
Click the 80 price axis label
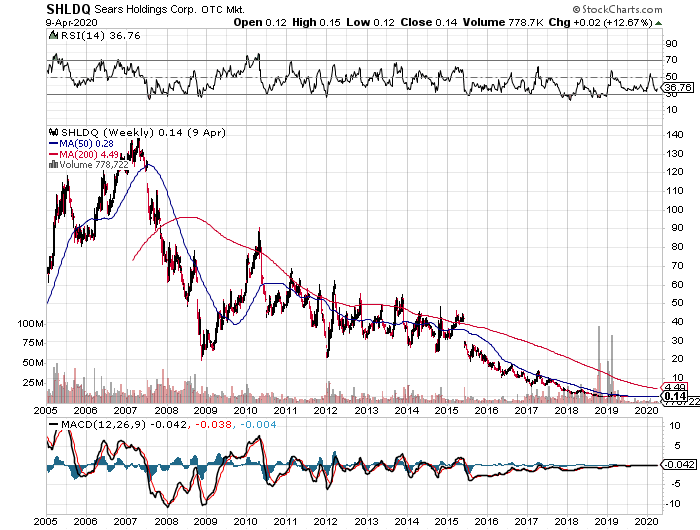click(x=677, y=246)
